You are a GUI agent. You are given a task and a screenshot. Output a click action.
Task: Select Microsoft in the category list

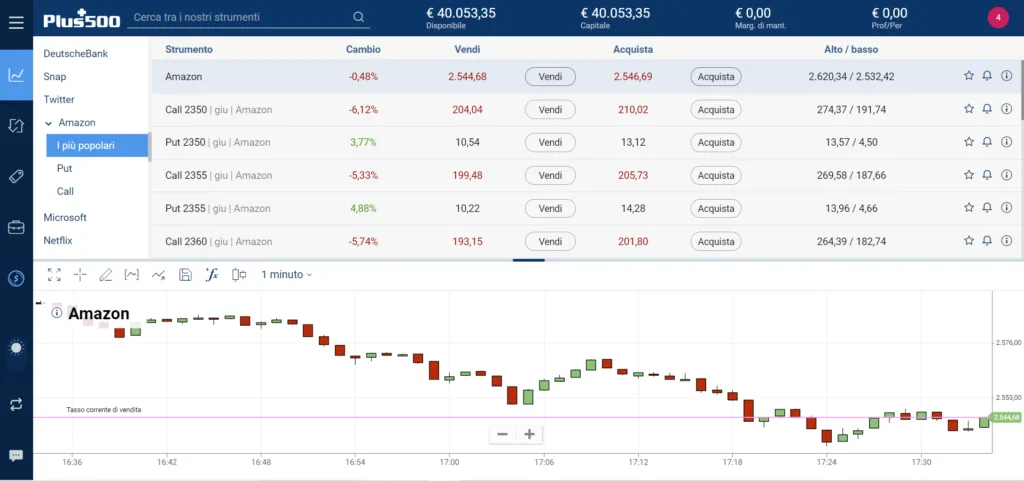(x=65, y=217)
